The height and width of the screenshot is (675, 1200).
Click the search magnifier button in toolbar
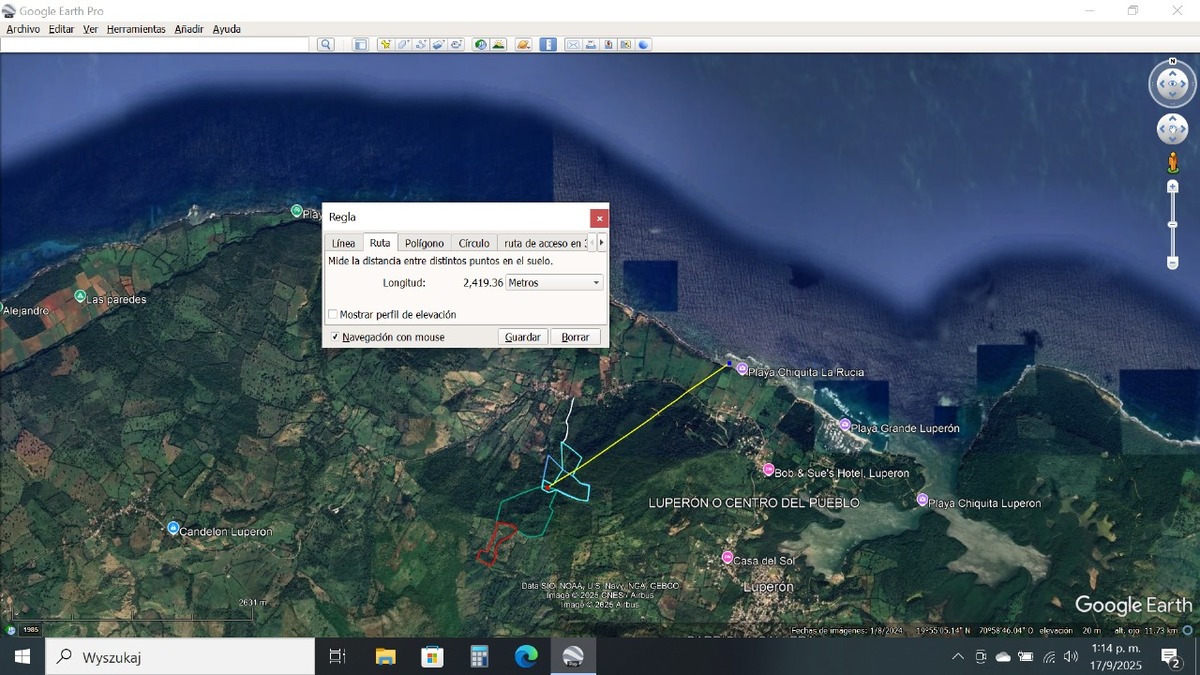[x=325, y=44]
